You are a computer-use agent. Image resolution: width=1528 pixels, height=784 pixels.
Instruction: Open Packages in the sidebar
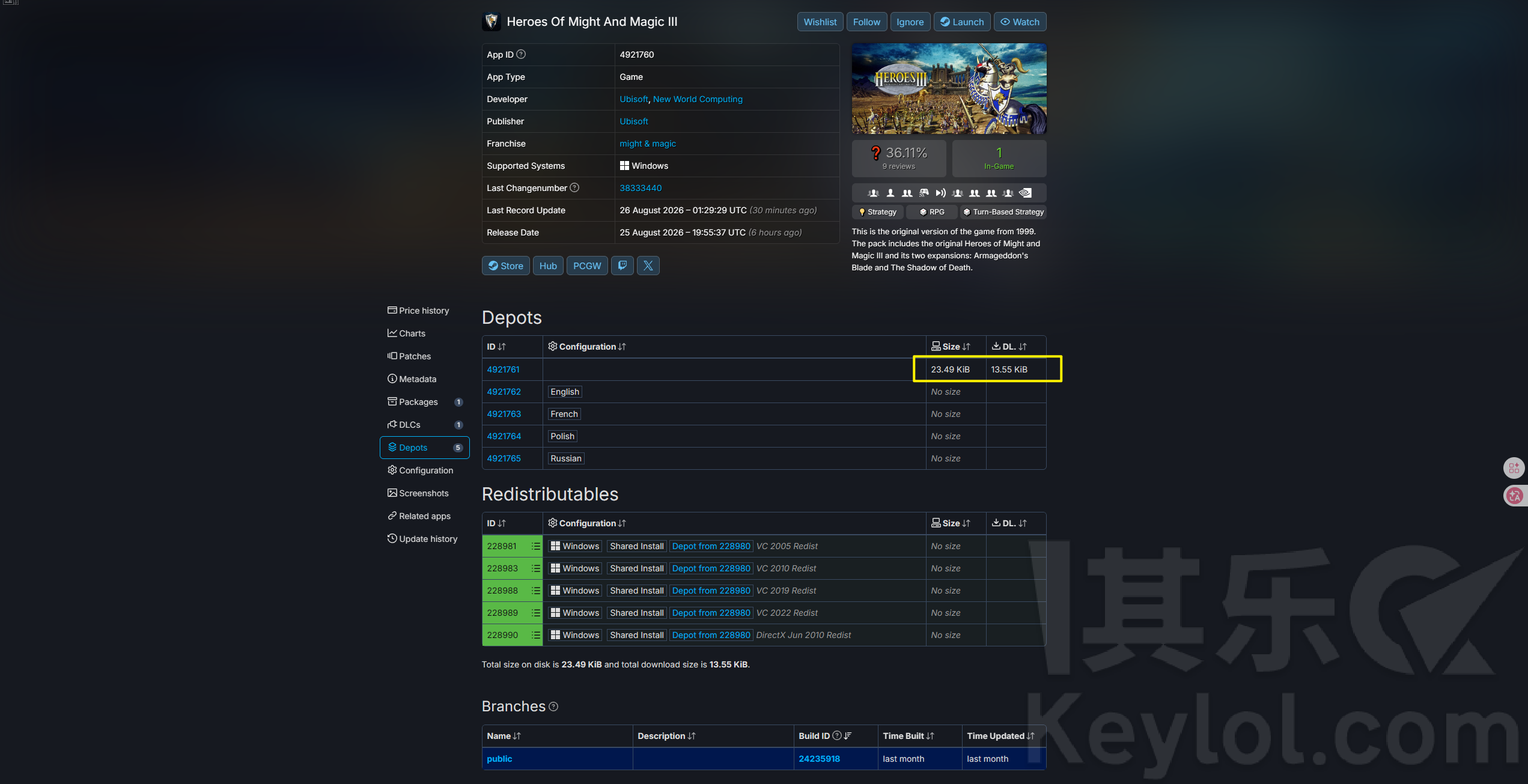pyautogui.click(x=425, y=402)
